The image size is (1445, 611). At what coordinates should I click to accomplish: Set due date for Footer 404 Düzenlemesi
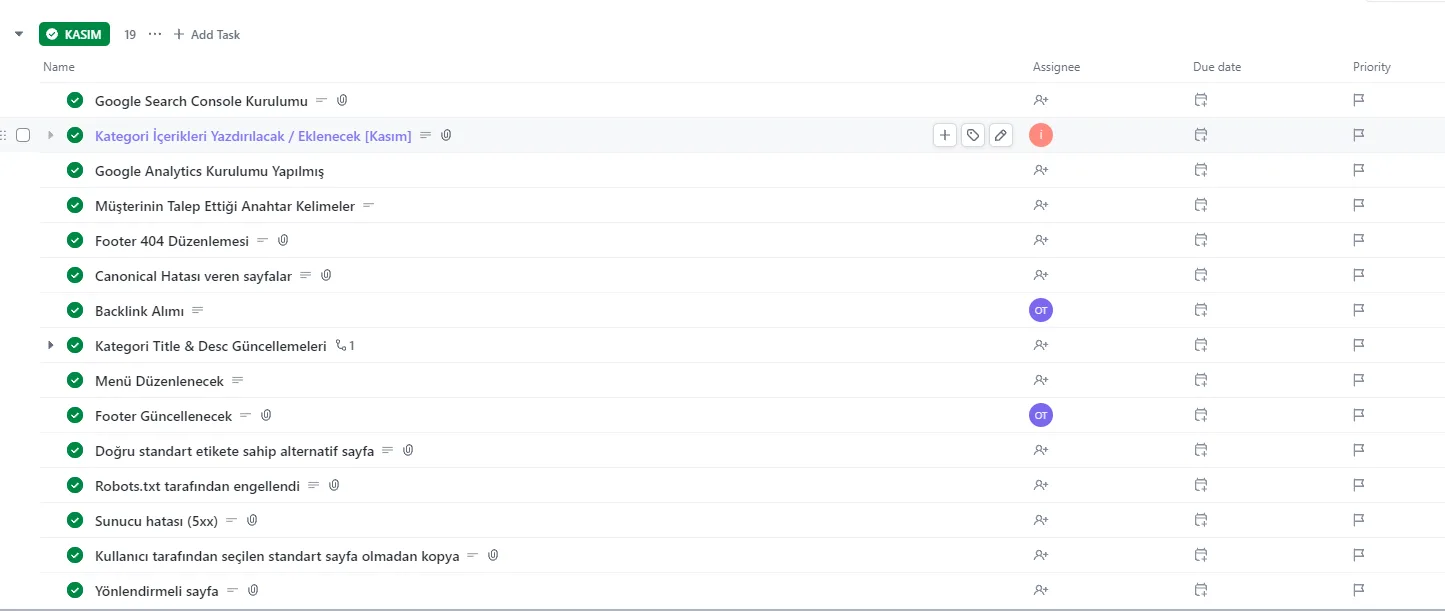pos(1201,240)
